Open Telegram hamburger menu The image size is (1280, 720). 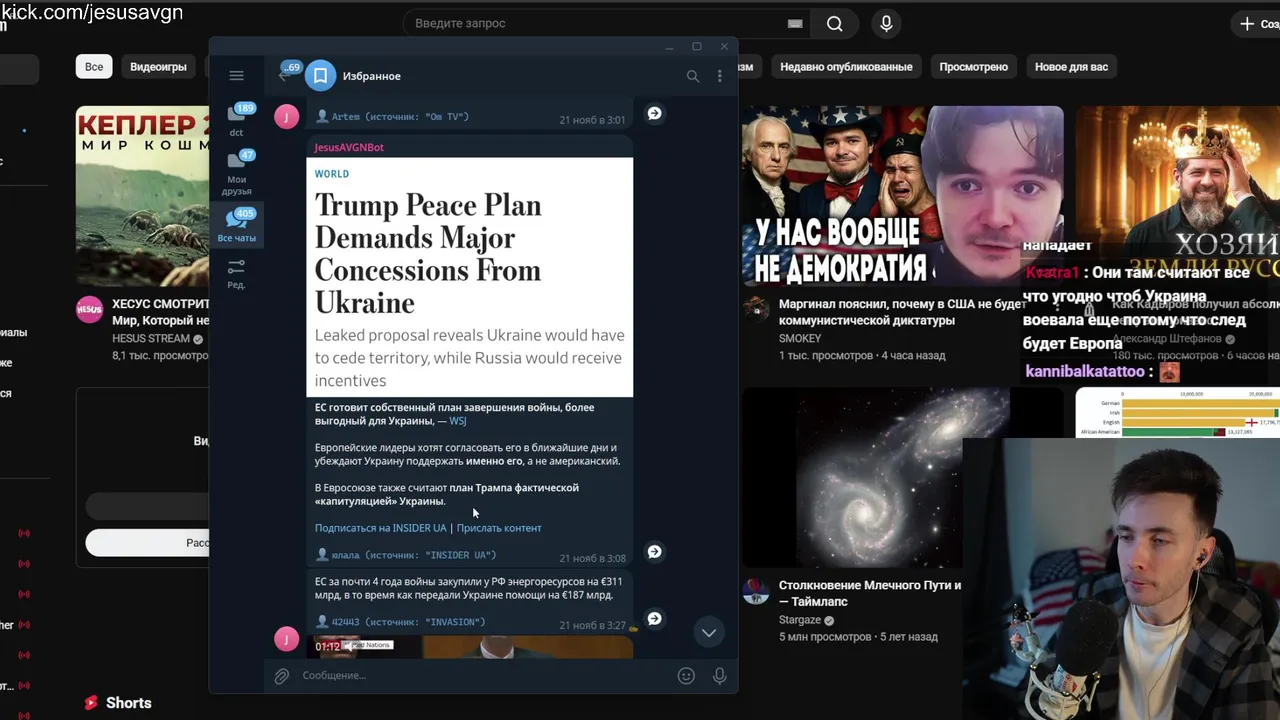236,76
